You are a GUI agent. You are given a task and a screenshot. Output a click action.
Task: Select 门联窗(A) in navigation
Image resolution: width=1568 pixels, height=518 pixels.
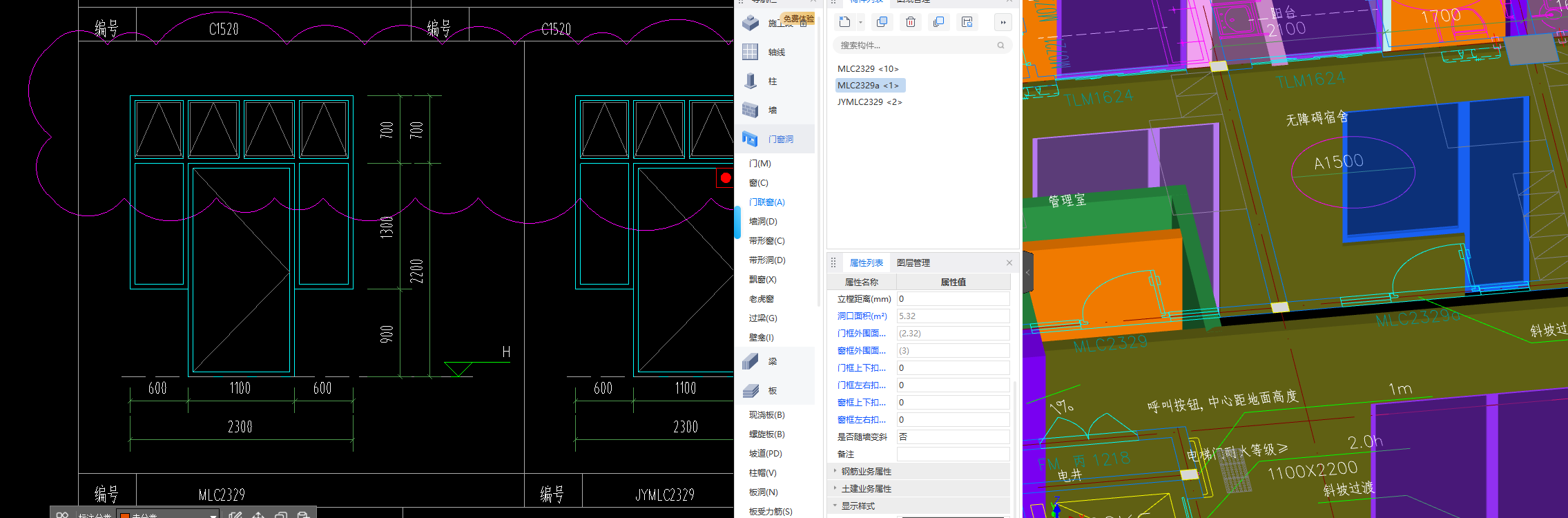tap(767, 202)
